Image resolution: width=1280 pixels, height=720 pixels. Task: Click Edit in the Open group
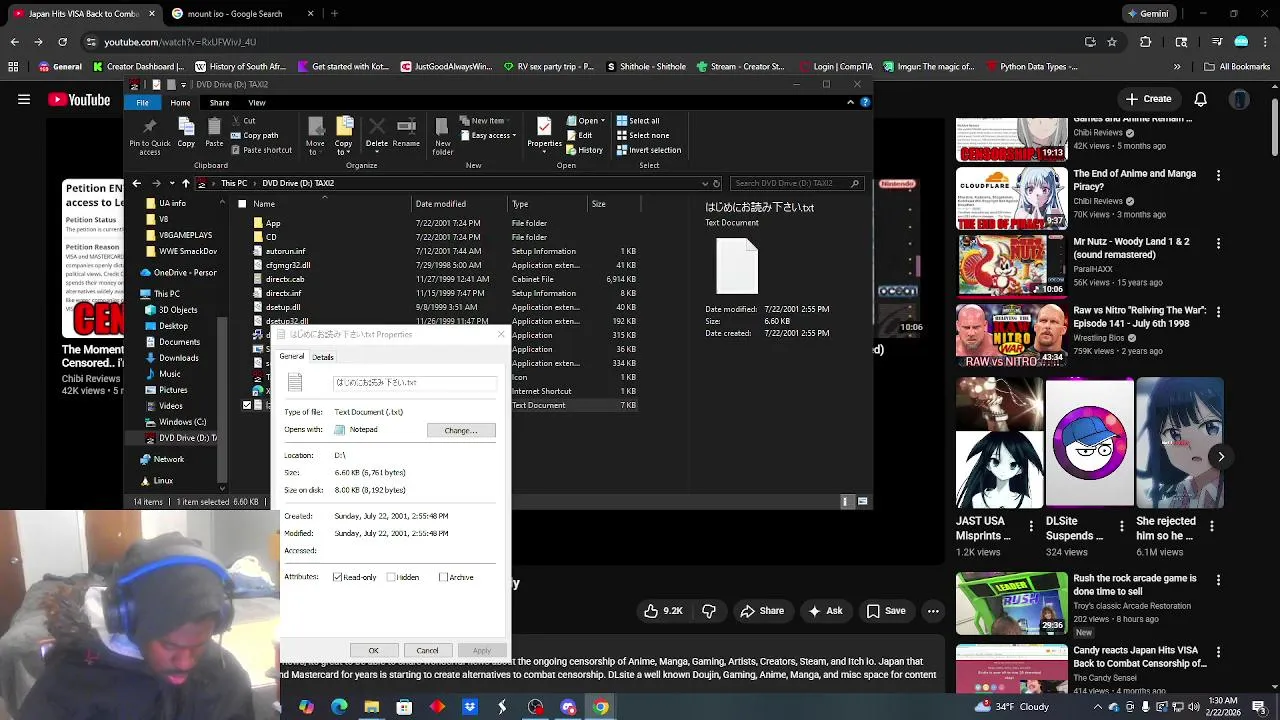(x=579, y=135)
